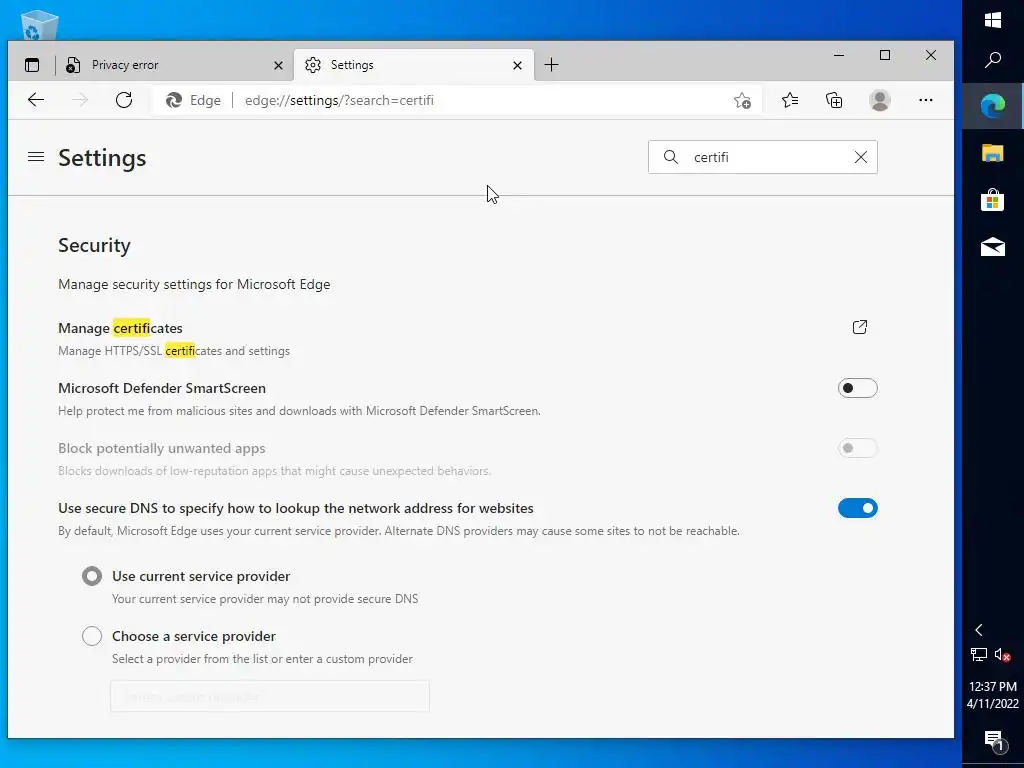Open Manage certificates external link icon

click(x=860, y=327)
